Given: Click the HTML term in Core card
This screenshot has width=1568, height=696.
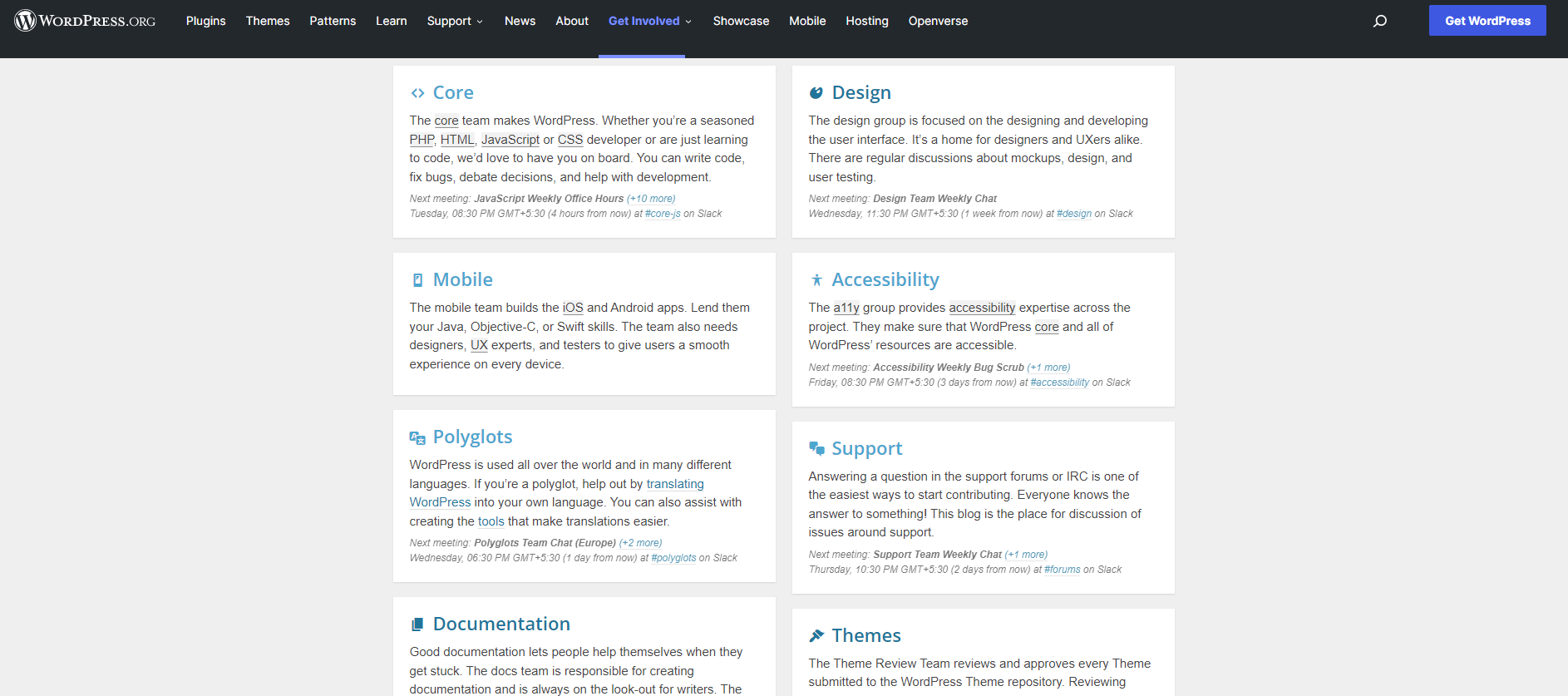Looking at the screenshot, I should pos(457,140).
